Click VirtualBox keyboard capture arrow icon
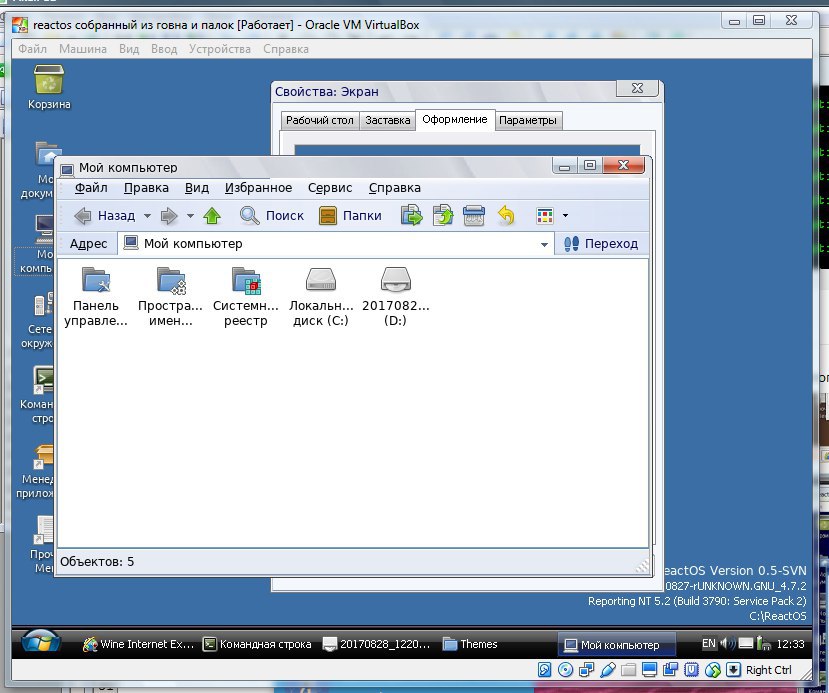 733,670
